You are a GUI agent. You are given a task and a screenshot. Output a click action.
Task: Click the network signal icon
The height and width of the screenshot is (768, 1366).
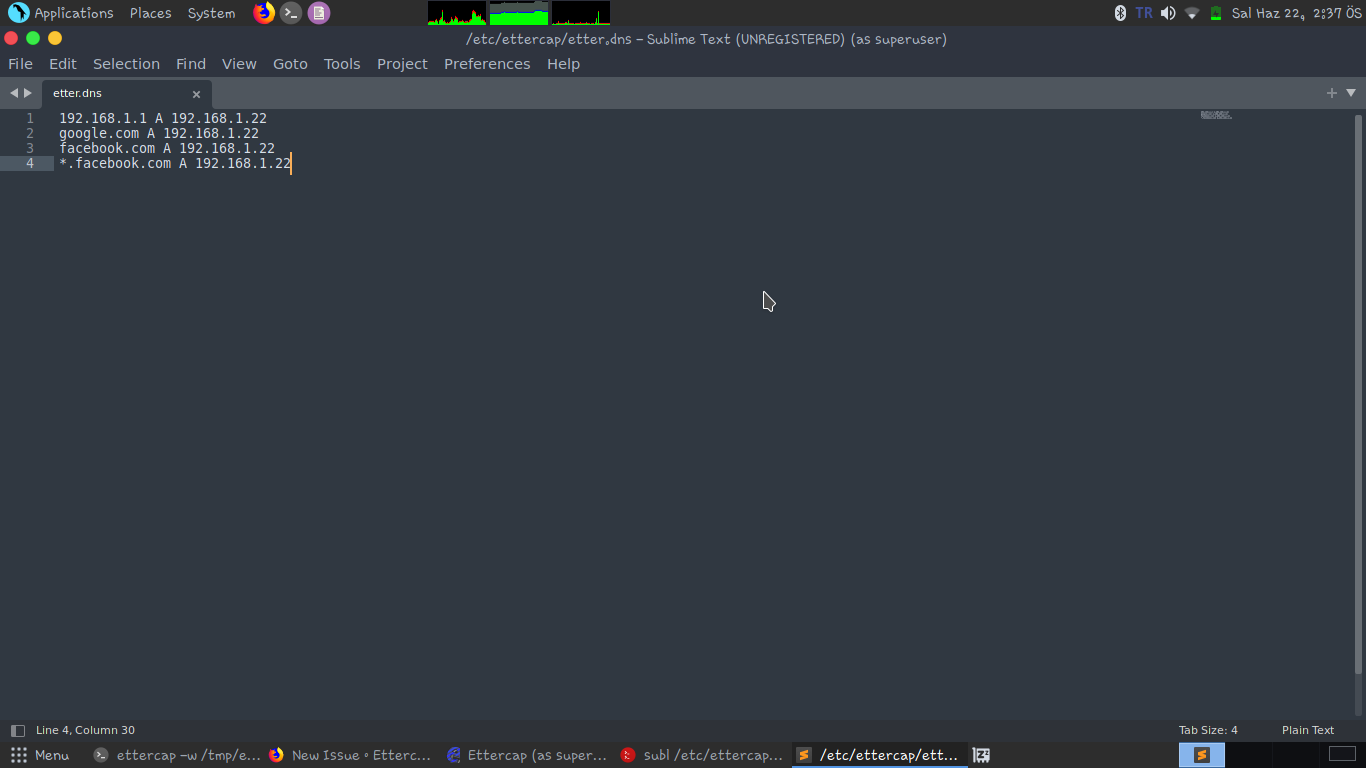[1191, 13]
